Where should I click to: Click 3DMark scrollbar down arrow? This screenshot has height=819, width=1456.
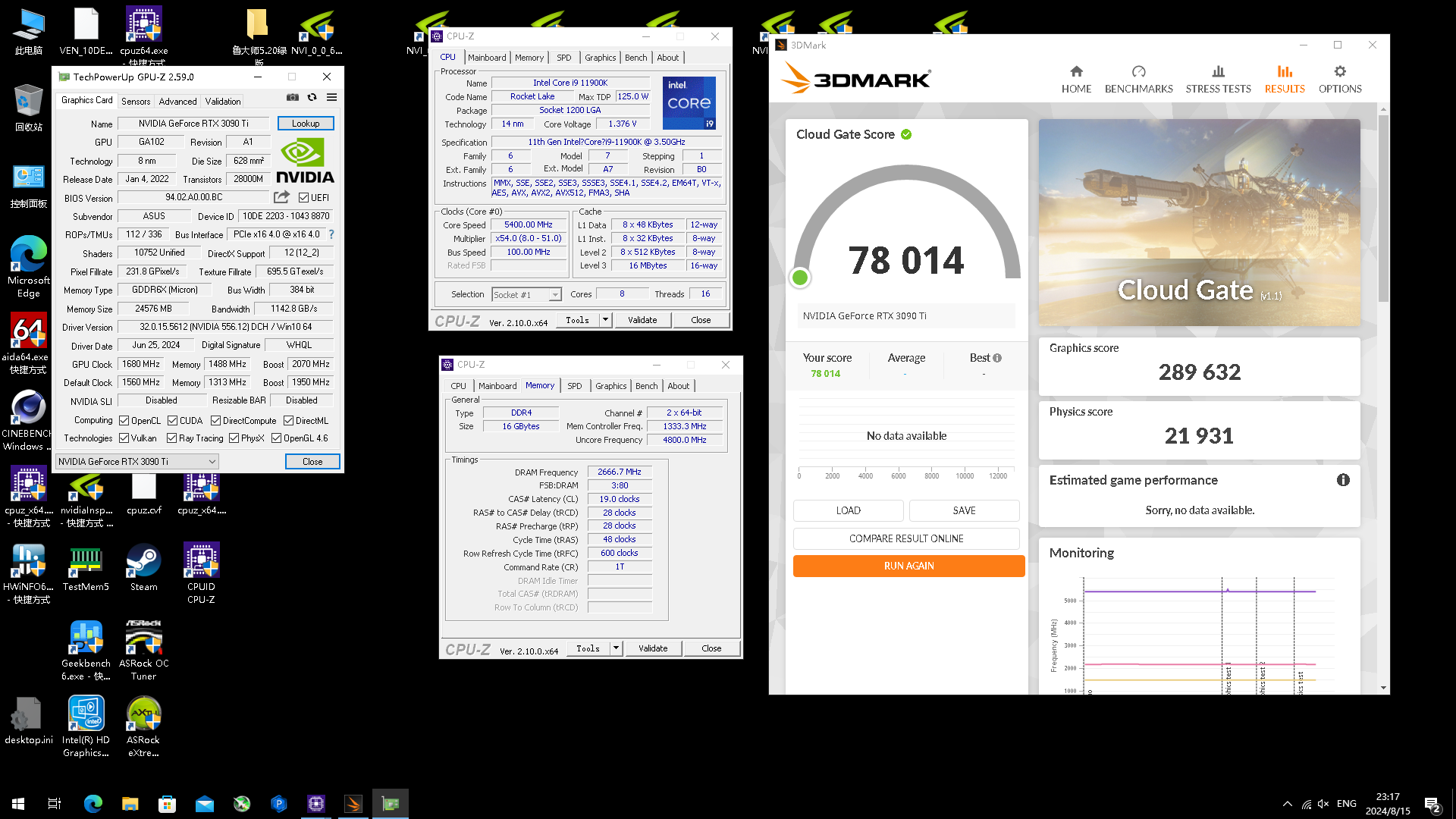tap(1384, 688)
